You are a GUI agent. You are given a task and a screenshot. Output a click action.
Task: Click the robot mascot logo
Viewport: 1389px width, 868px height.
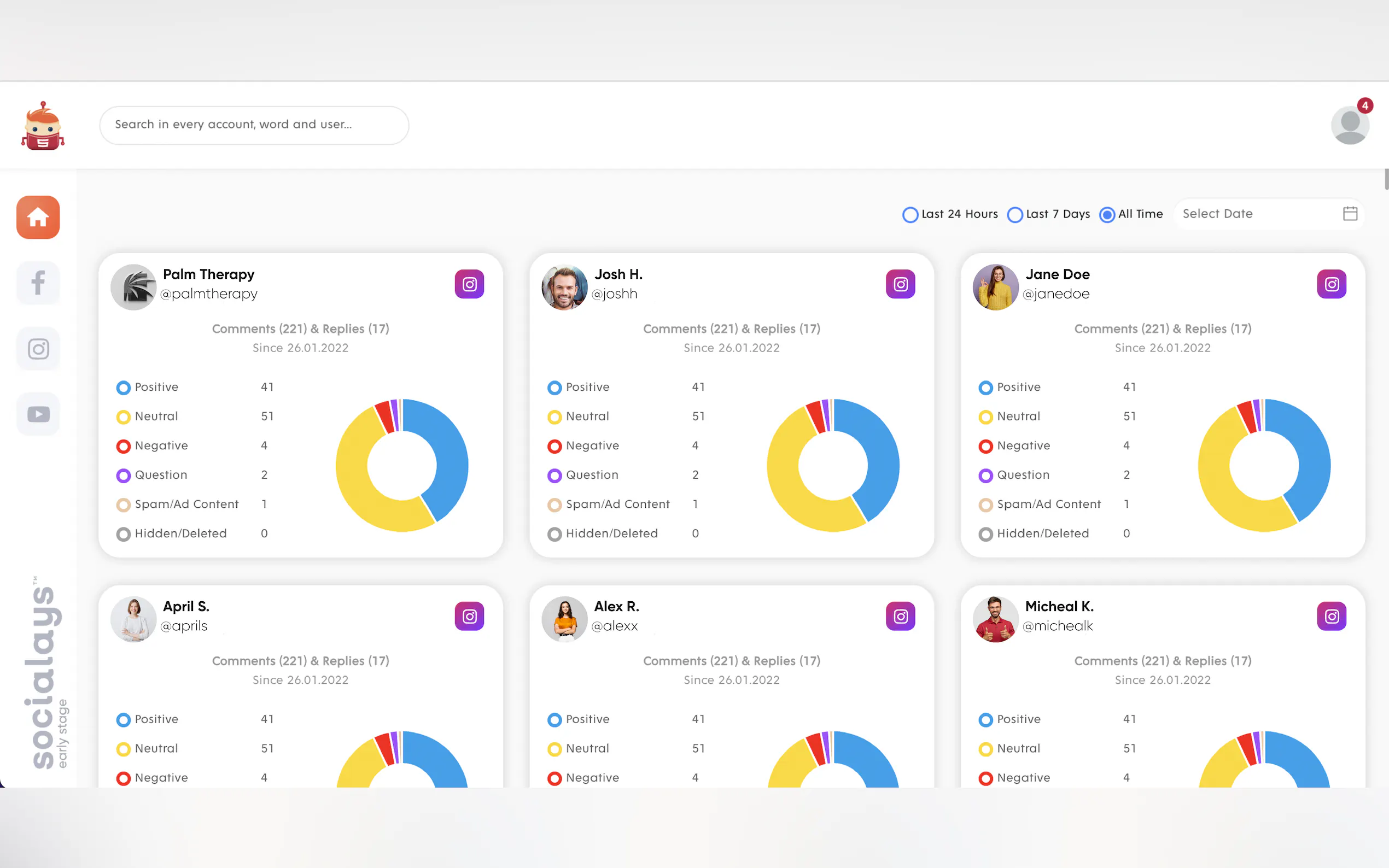coord(43,126)
